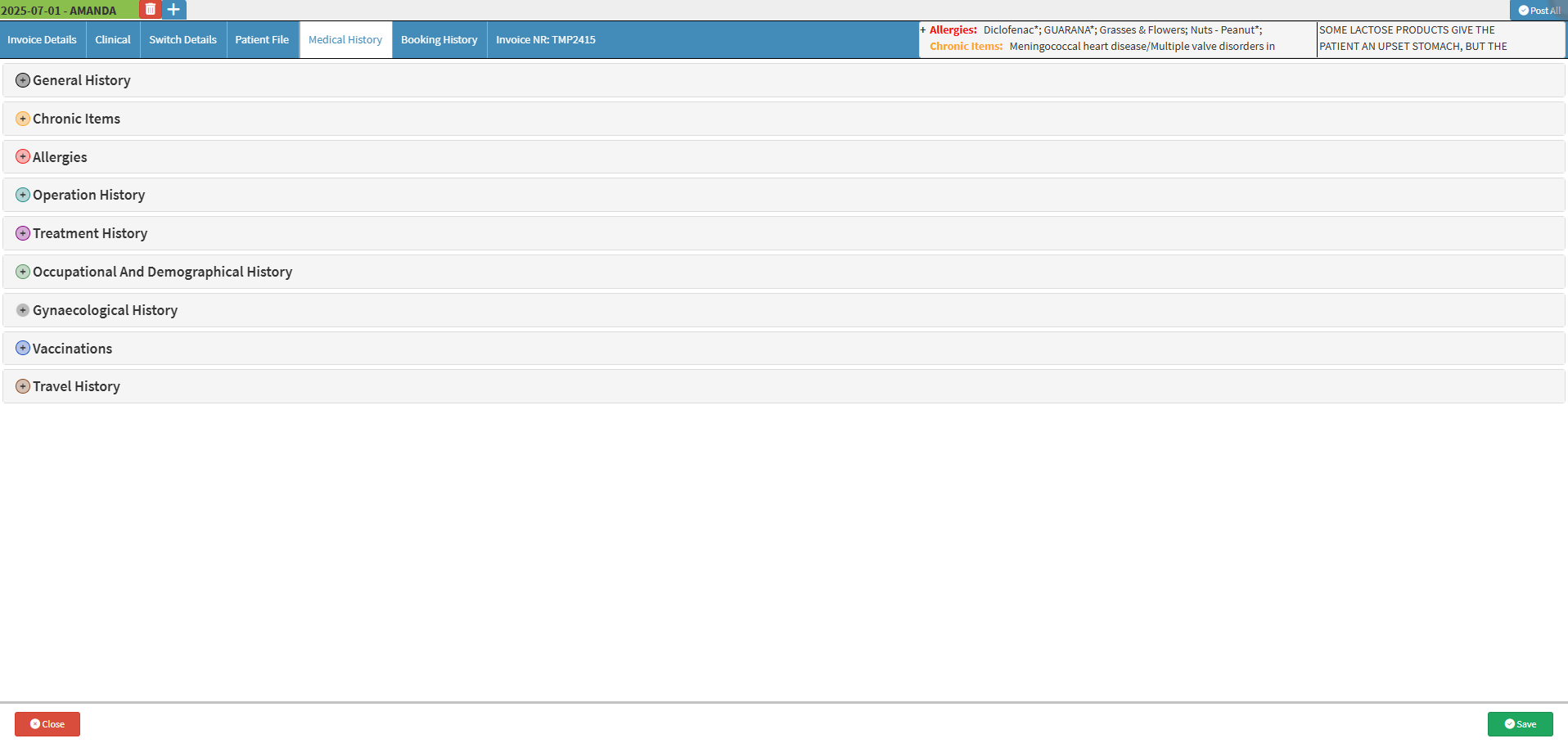The height and width of the screenshot is (743, 1568).
Task: Select the Medical History tab
Action: click(345, 39)
